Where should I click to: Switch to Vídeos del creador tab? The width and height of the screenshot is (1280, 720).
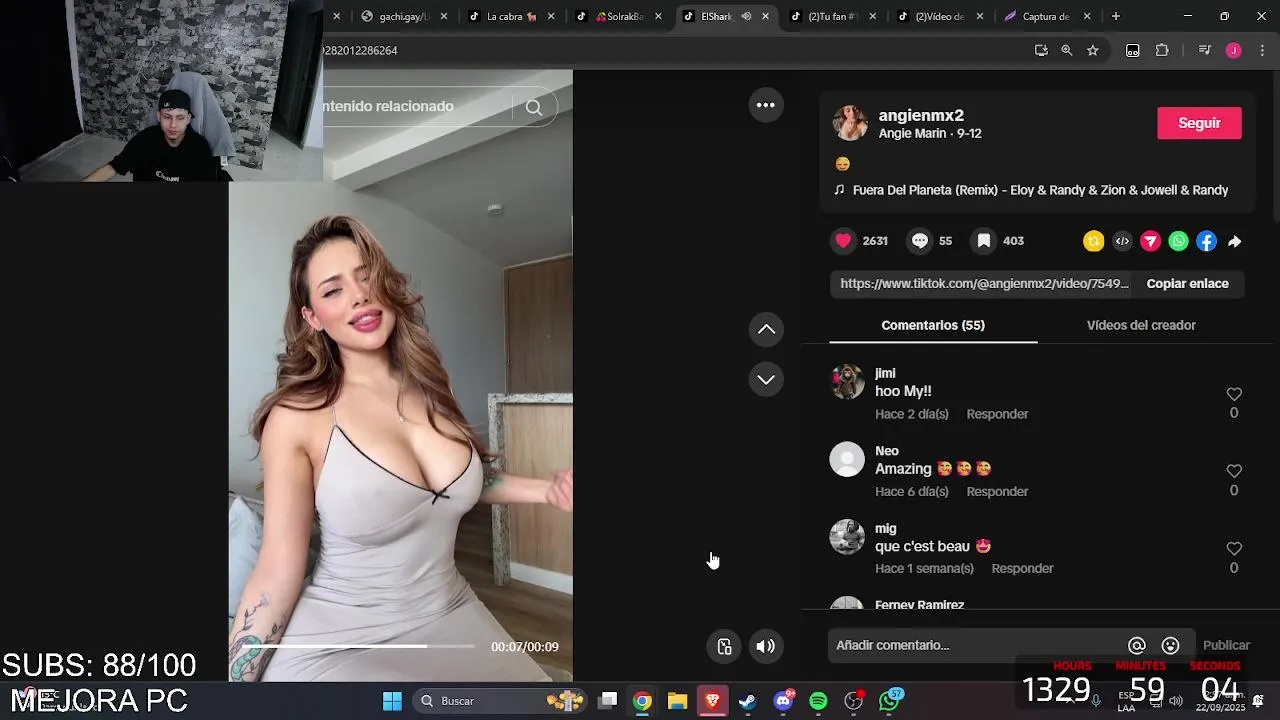pos(1141,325)
